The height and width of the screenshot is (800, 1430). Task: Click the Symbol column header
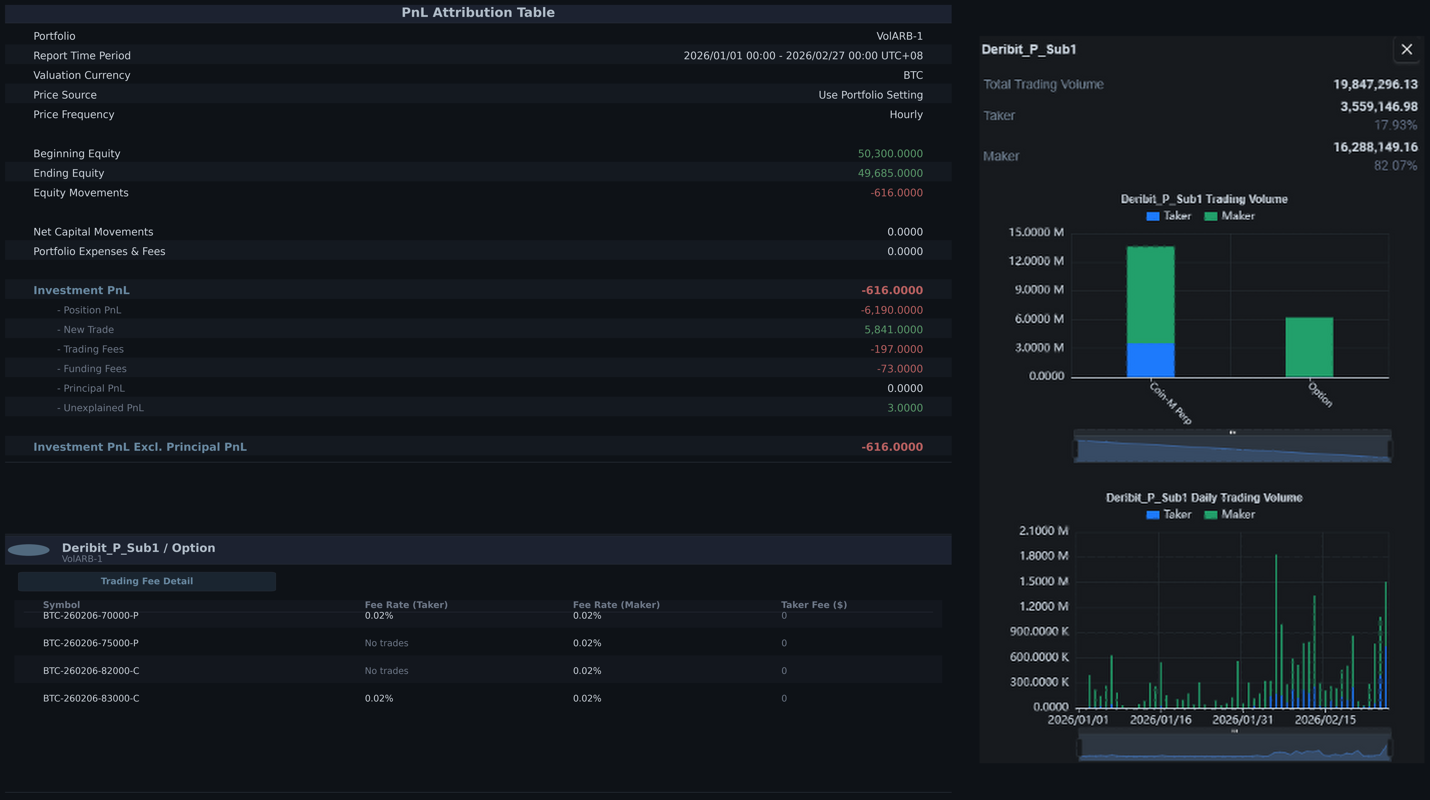61,605
